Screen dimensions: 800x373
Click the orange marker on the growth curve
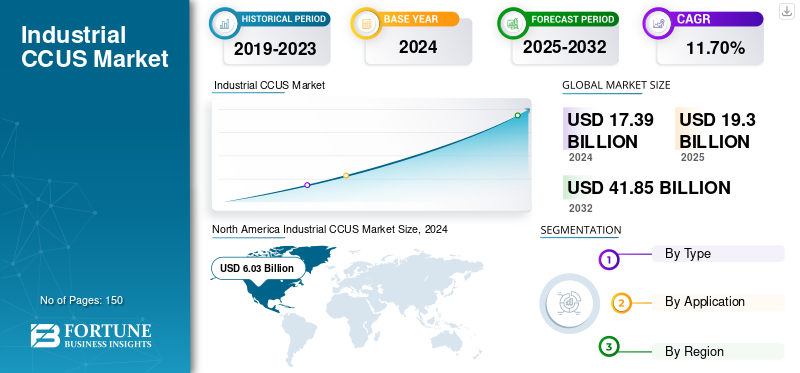tap(346, 175)
